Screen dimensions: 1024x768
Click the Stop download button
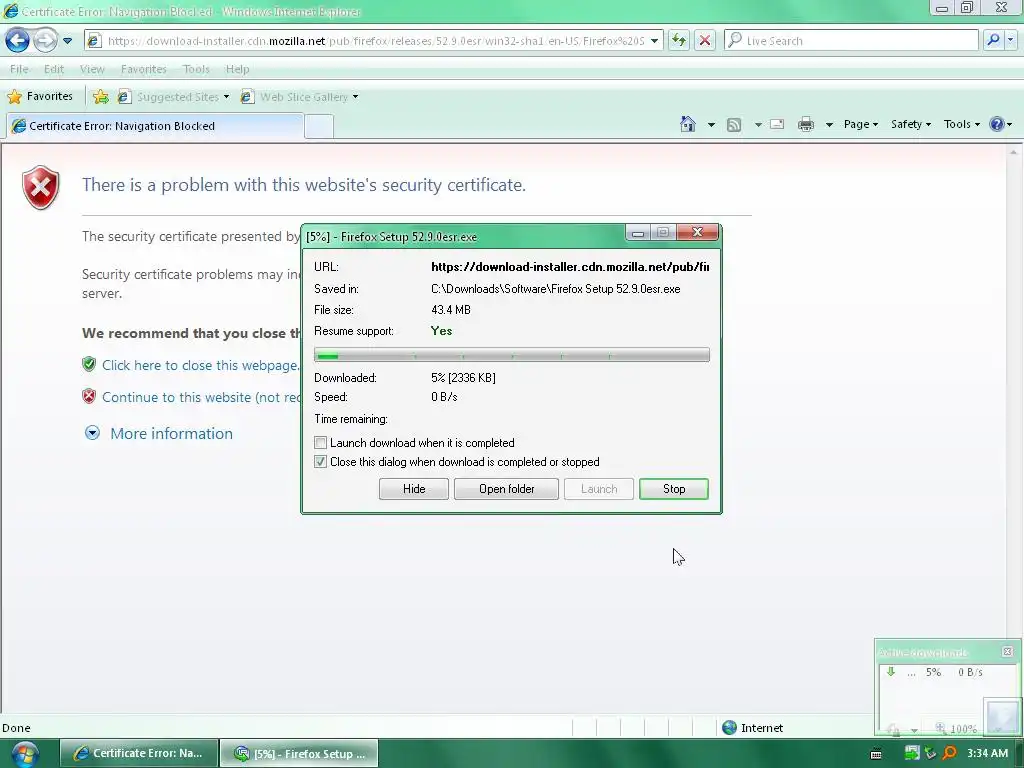coord(674,489)
